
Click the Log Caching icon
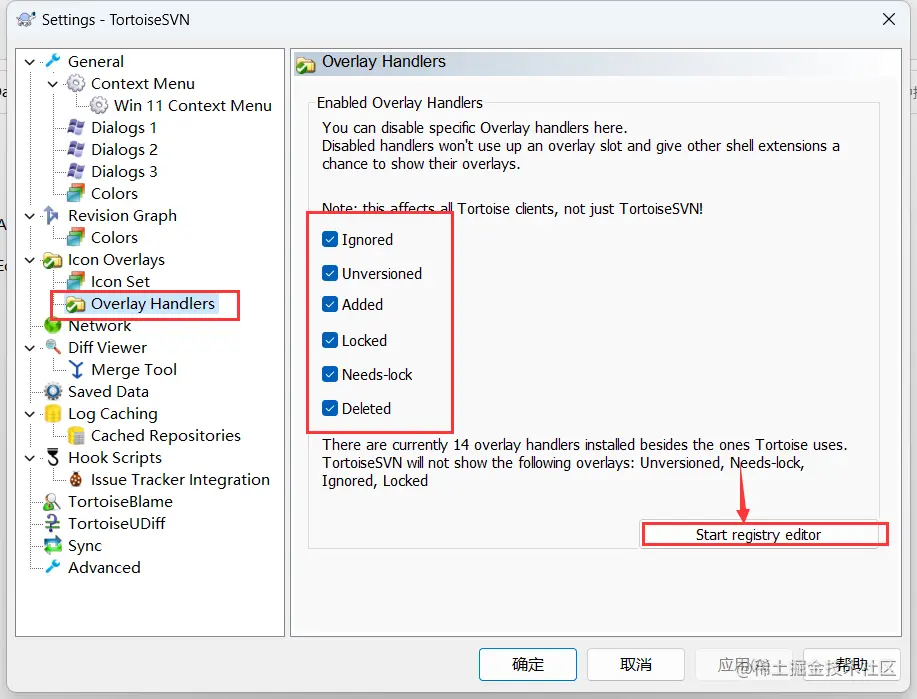coord(53,414)
